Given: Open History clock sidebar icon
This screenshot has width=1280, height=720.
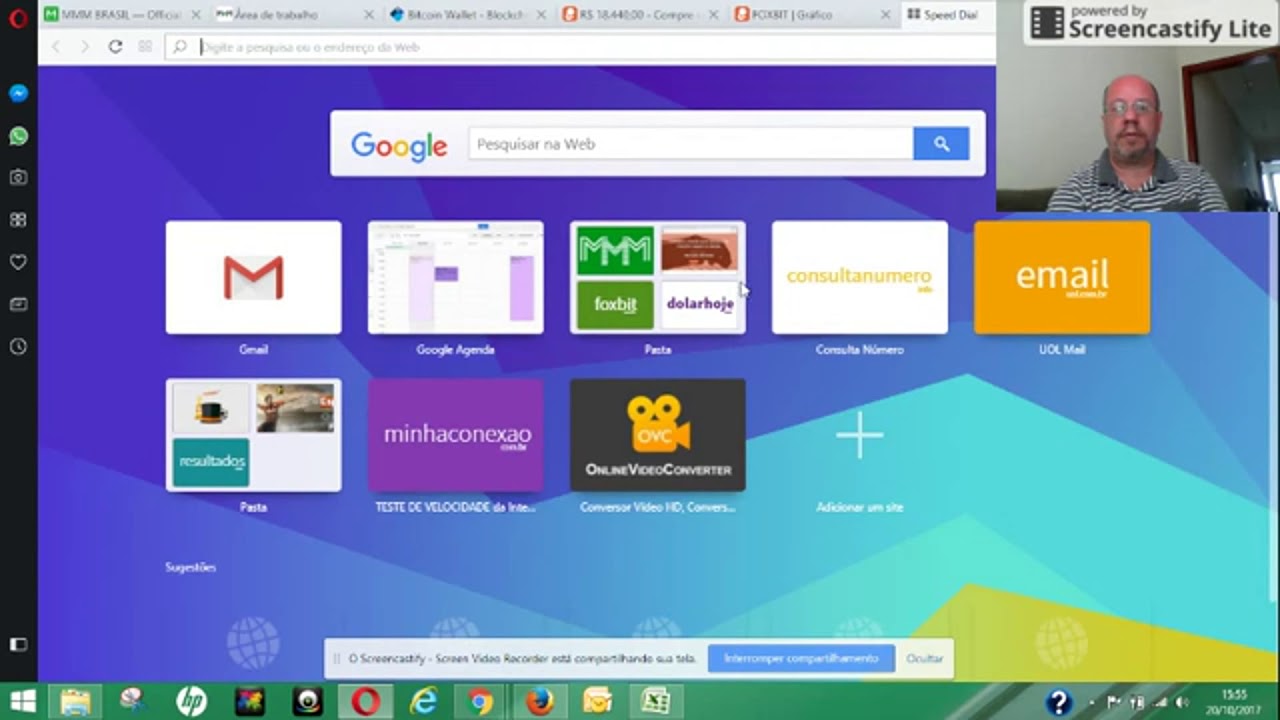Looking at the screenshot, I should [18, 347].
